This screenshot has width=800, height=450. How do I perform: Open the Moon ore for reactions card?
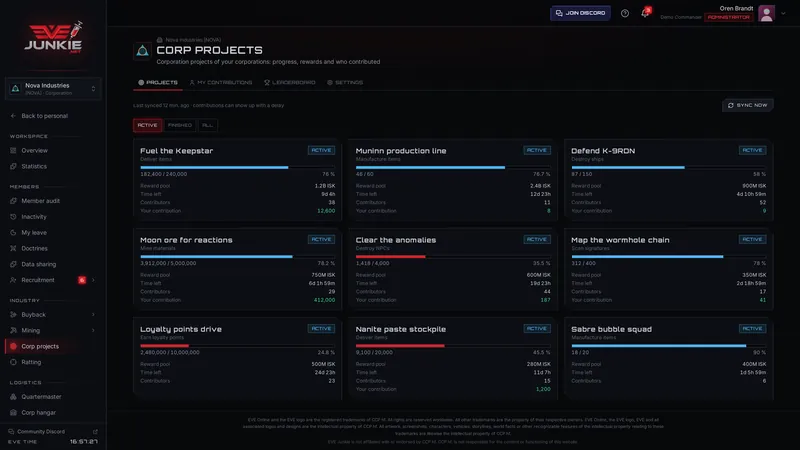click(237, 270)
